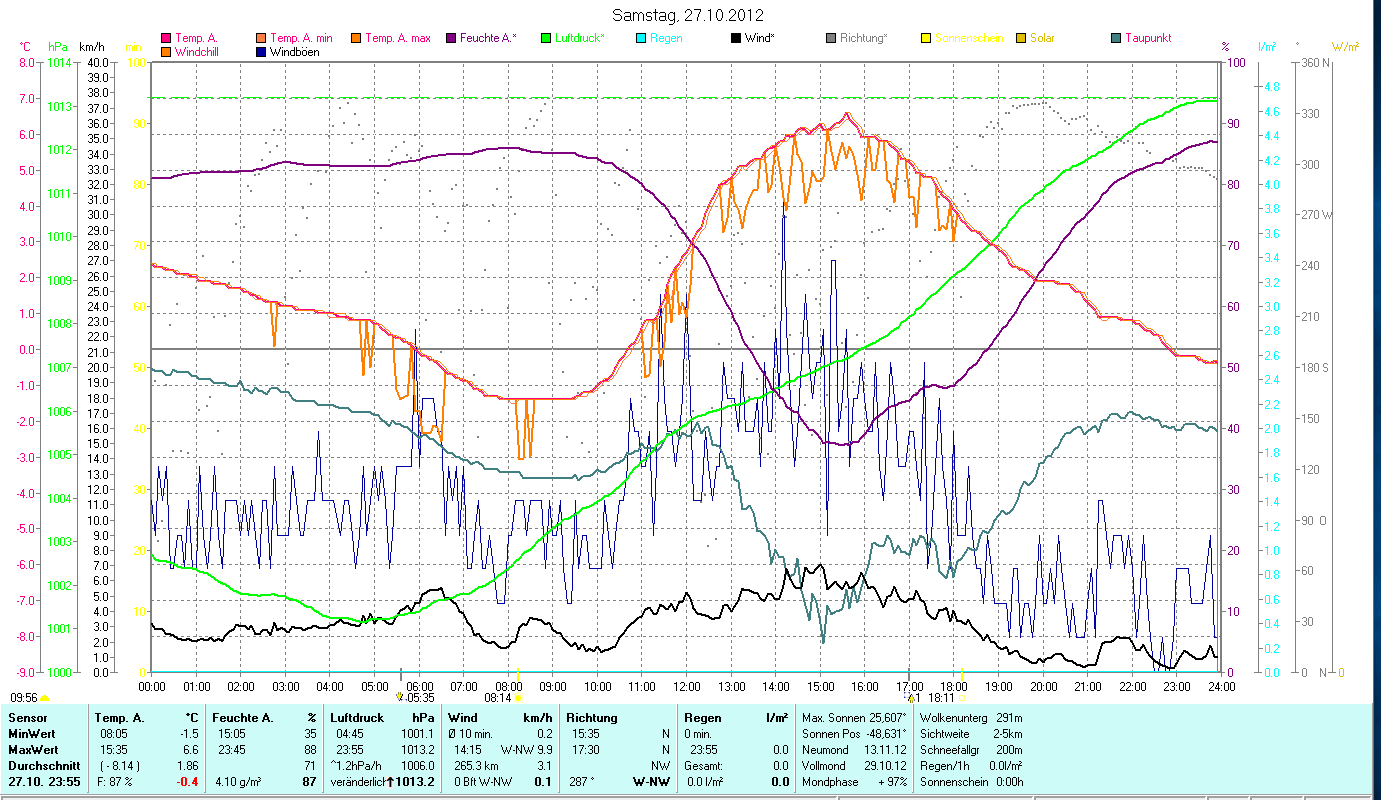
Task: Click the 'F: 87 %' humidity reading
Action: click(116, 782)
